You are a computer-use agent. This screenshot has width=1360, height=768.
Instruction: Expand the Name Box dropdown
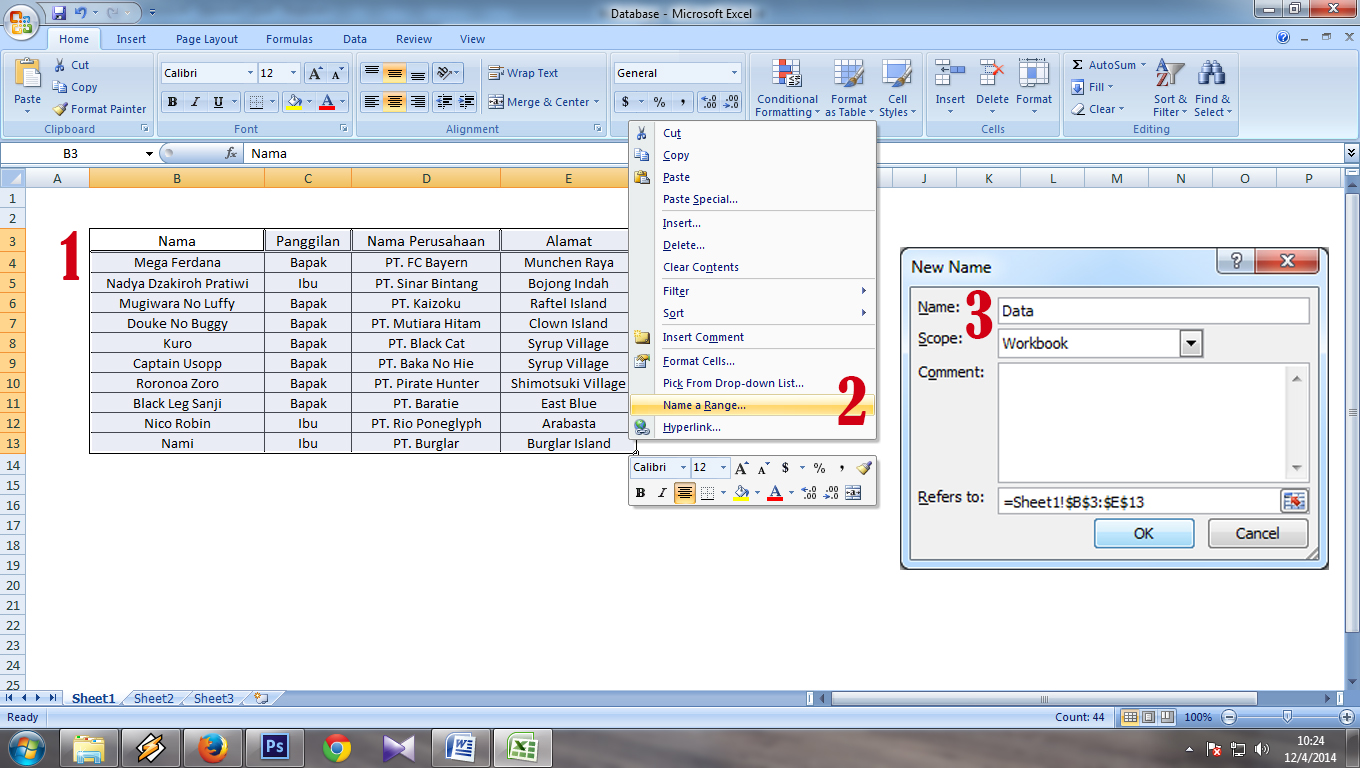pyautogui.click(x=149, y=153)
